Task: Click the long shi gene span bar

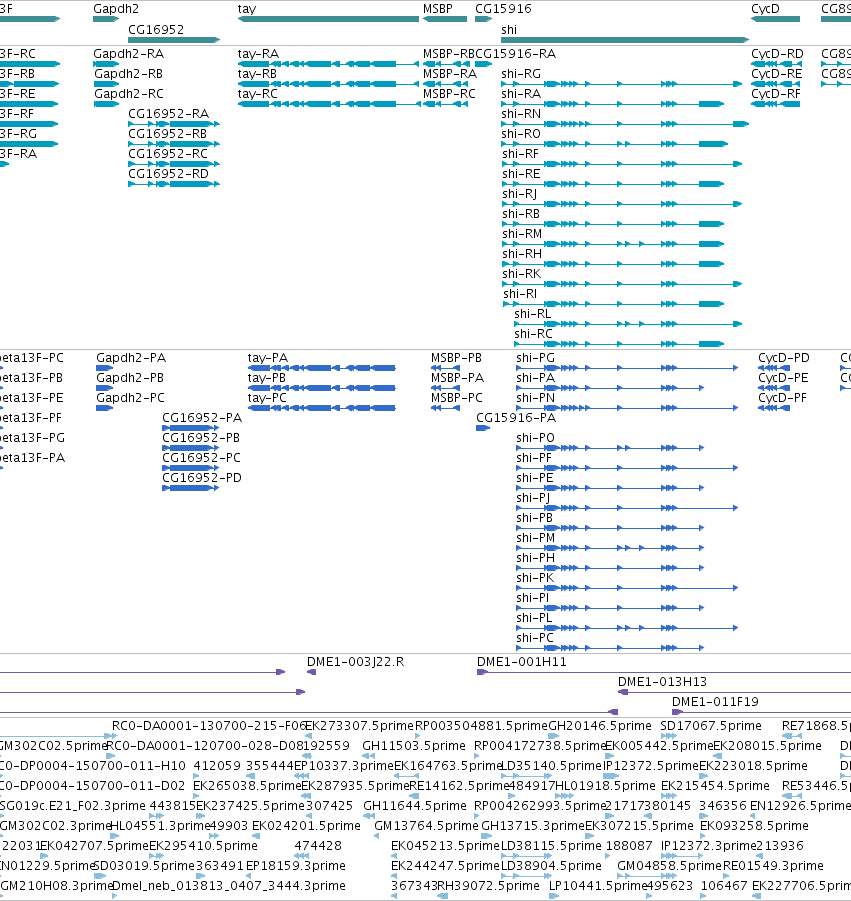Action: tap(625, 40)
